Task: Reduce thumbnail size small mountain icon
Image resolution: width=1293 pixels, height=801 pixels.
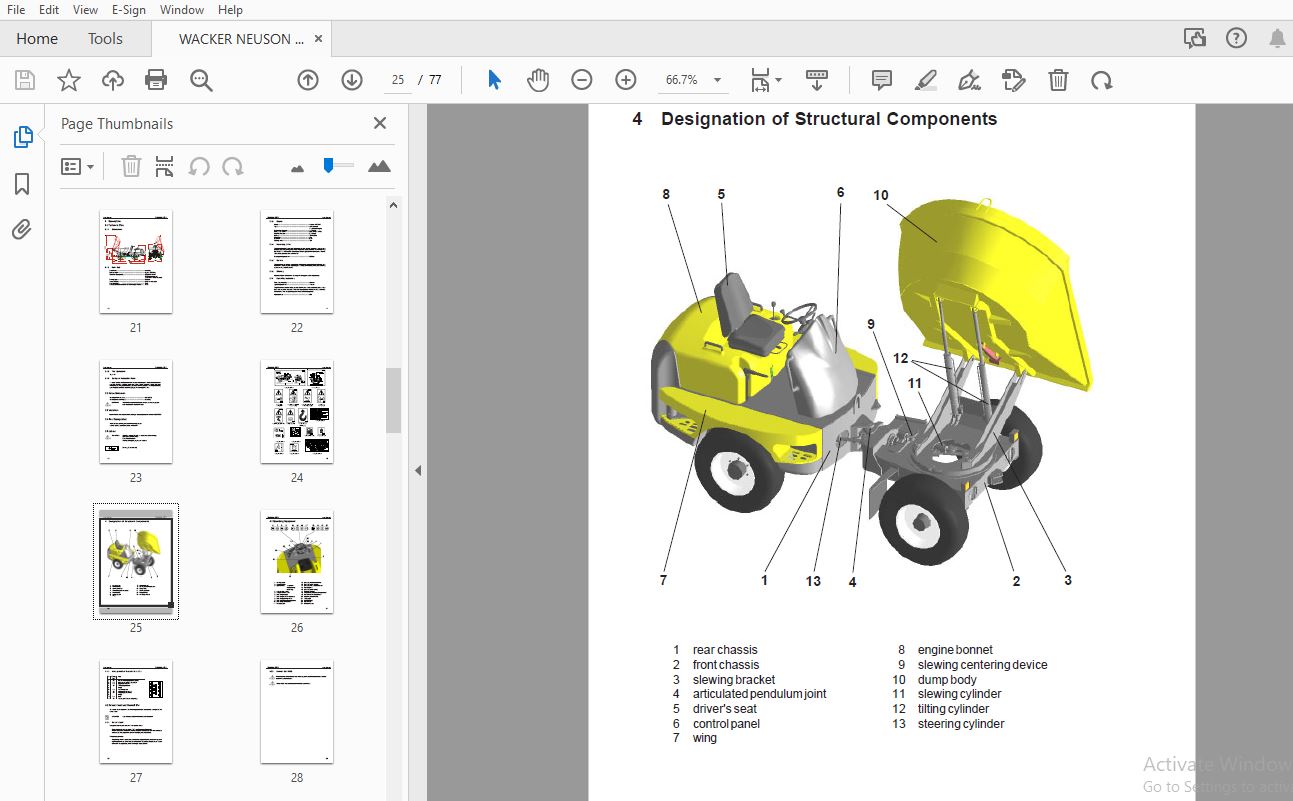Action: click(297, 168)
